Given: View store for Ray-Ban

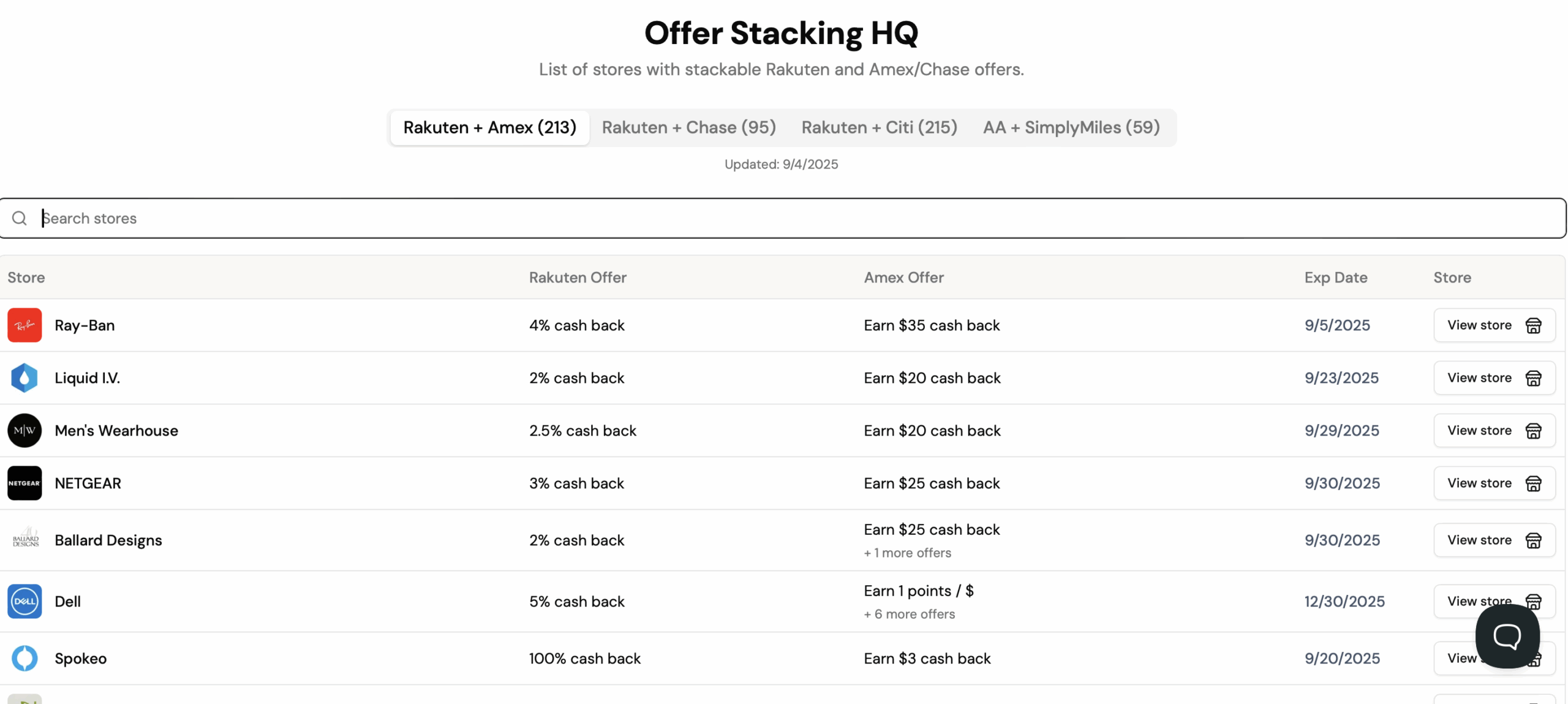Looking at the screenshot, I should point(1493,325).
